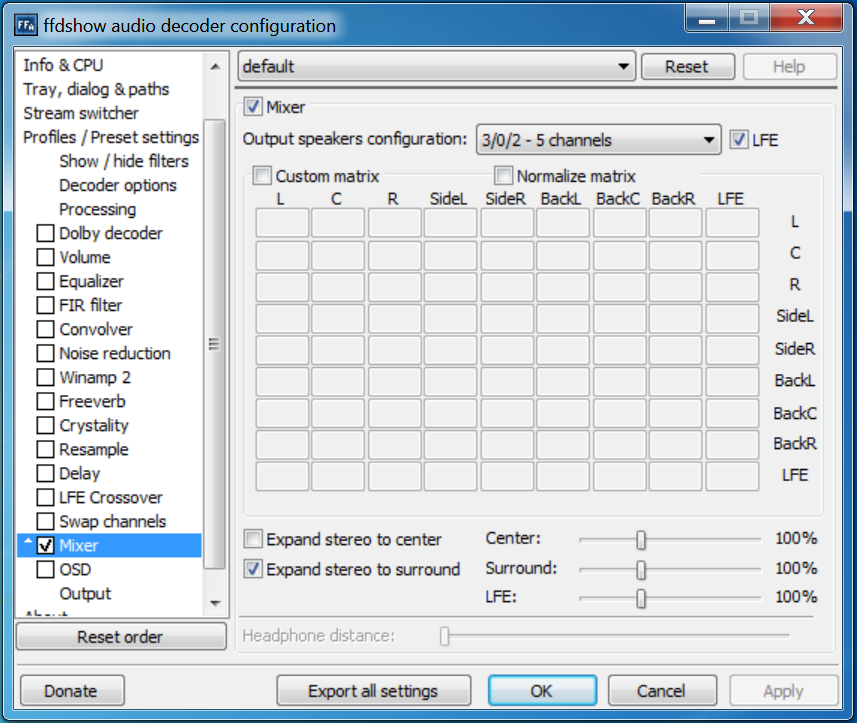
Task: Click the Export all settings button
Action: [x=373, y=691]
